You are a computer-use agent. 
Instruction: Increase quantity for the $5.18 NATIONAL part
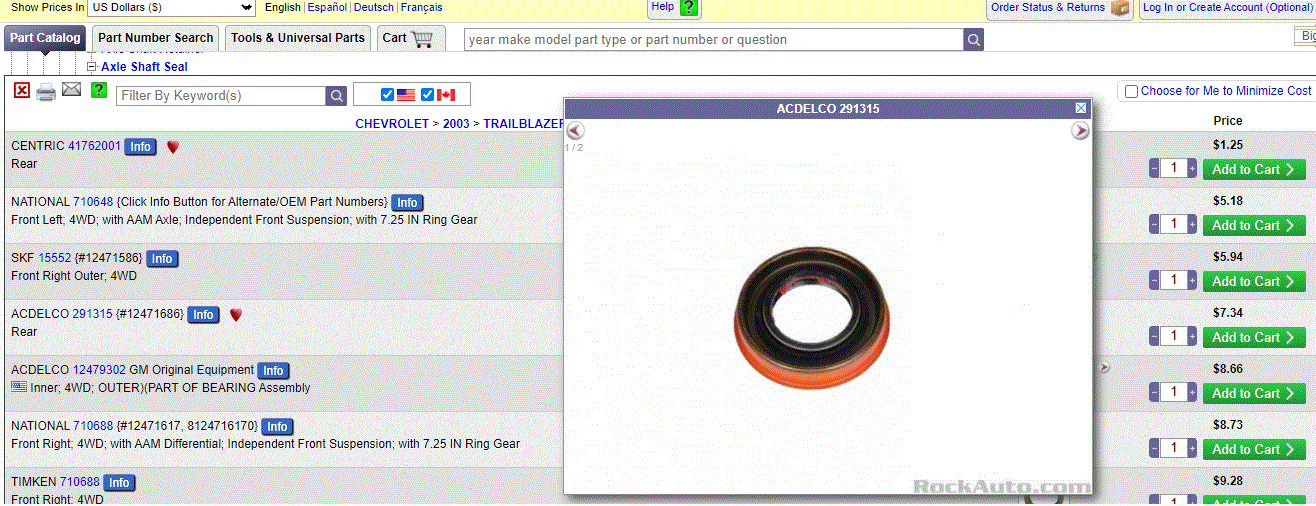[1192, 225]
